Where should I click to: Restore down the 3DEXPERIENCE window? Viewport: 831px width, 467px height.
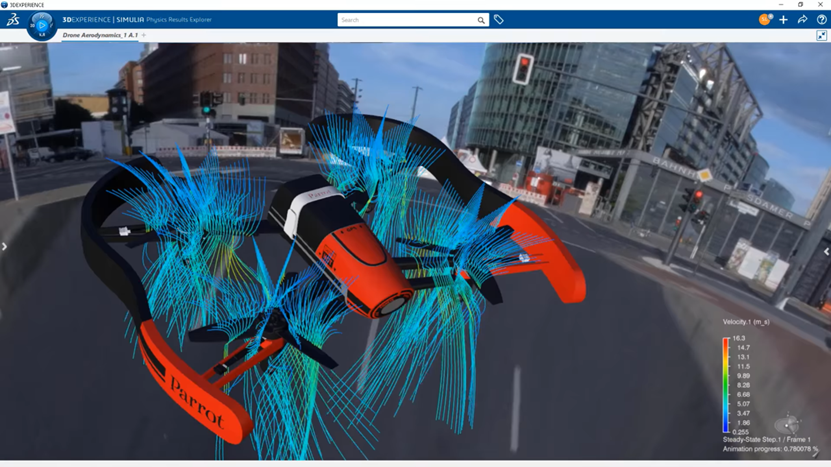(800, 4)
